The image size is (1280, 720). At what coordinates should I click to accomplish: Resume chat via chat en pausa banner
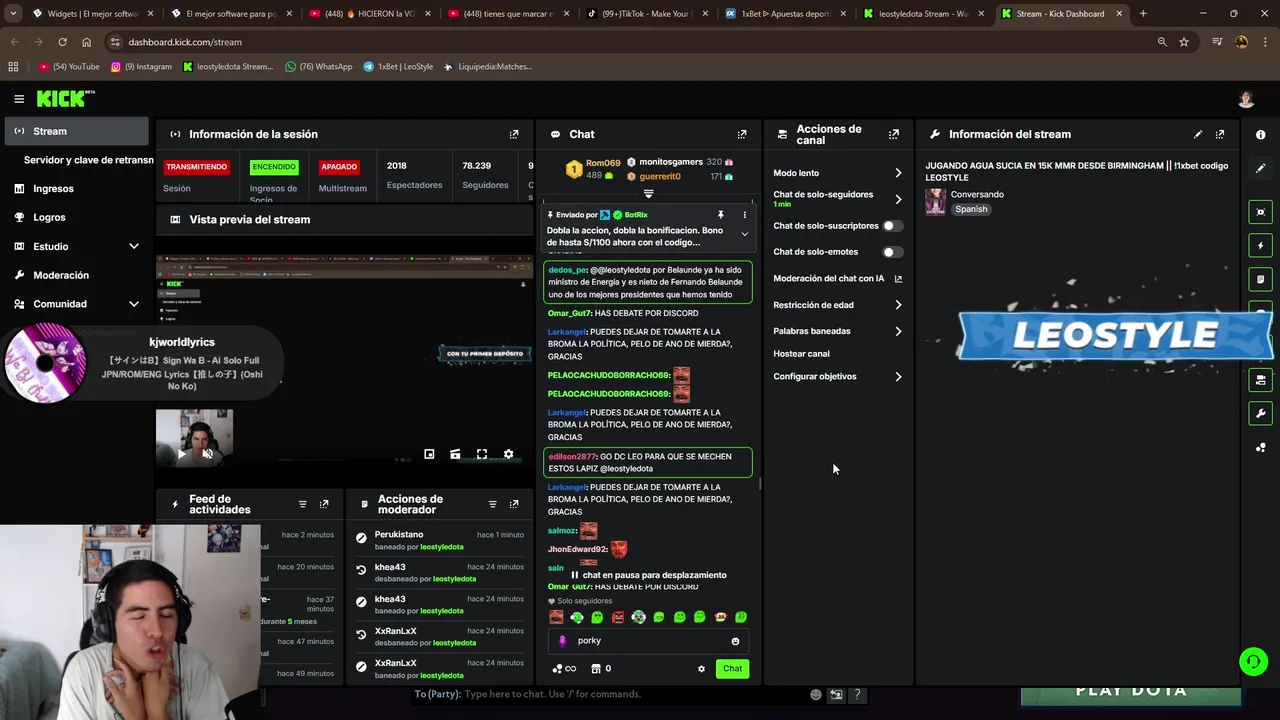648,576
